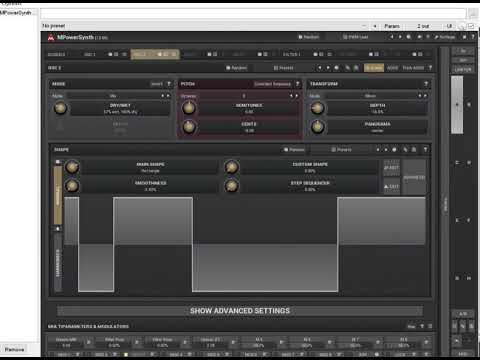Click the DRY/WET value field
Image resolution: width=480 pixels, height=360 pixels.
click(120, 109)
